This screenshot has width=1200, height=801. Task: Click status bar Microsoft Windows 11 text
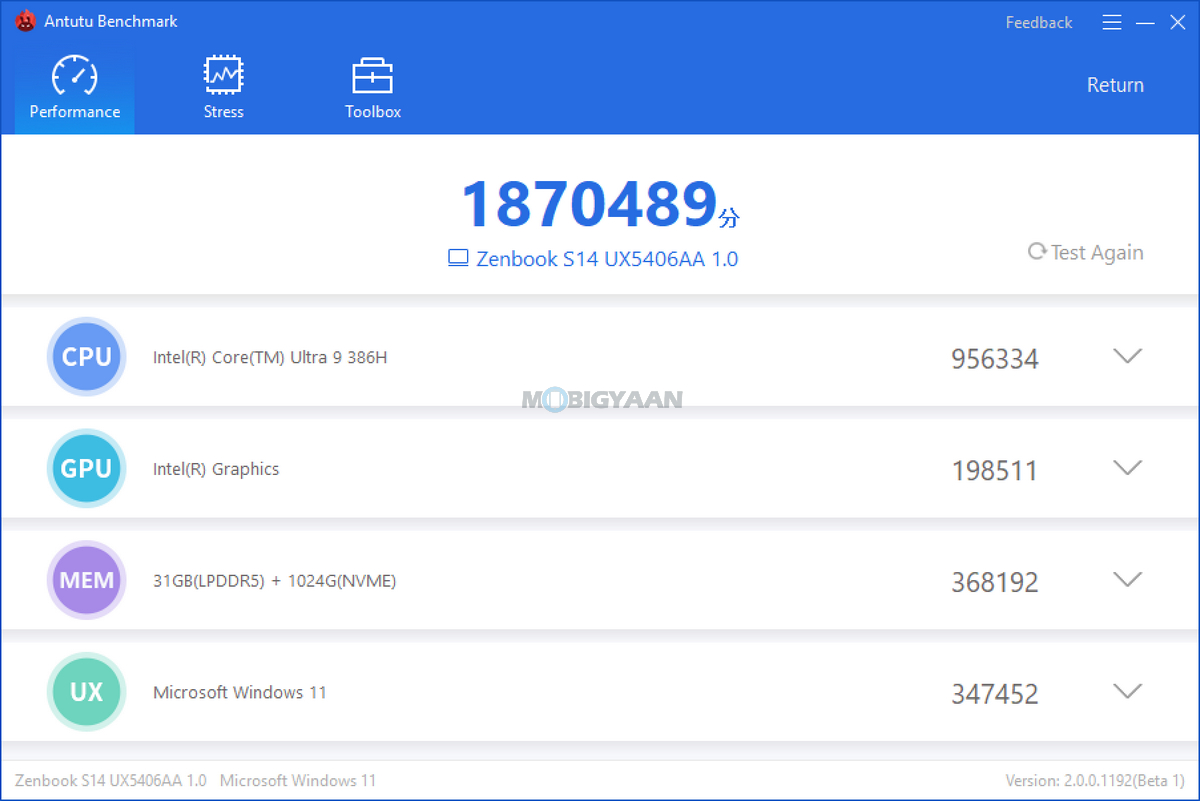tap(298, 780)
